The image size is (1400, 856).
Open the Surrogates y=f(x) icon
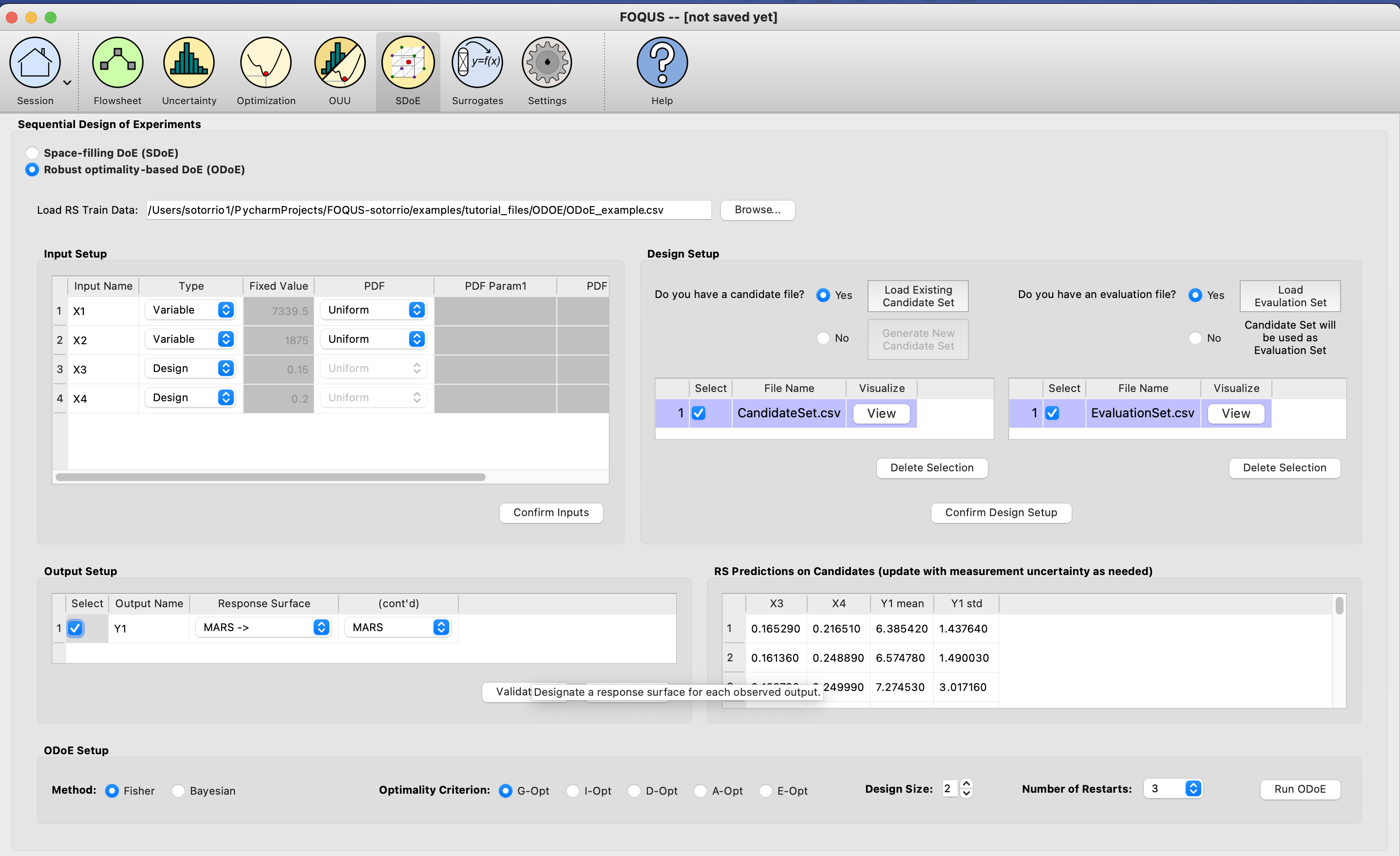(477, 63)
